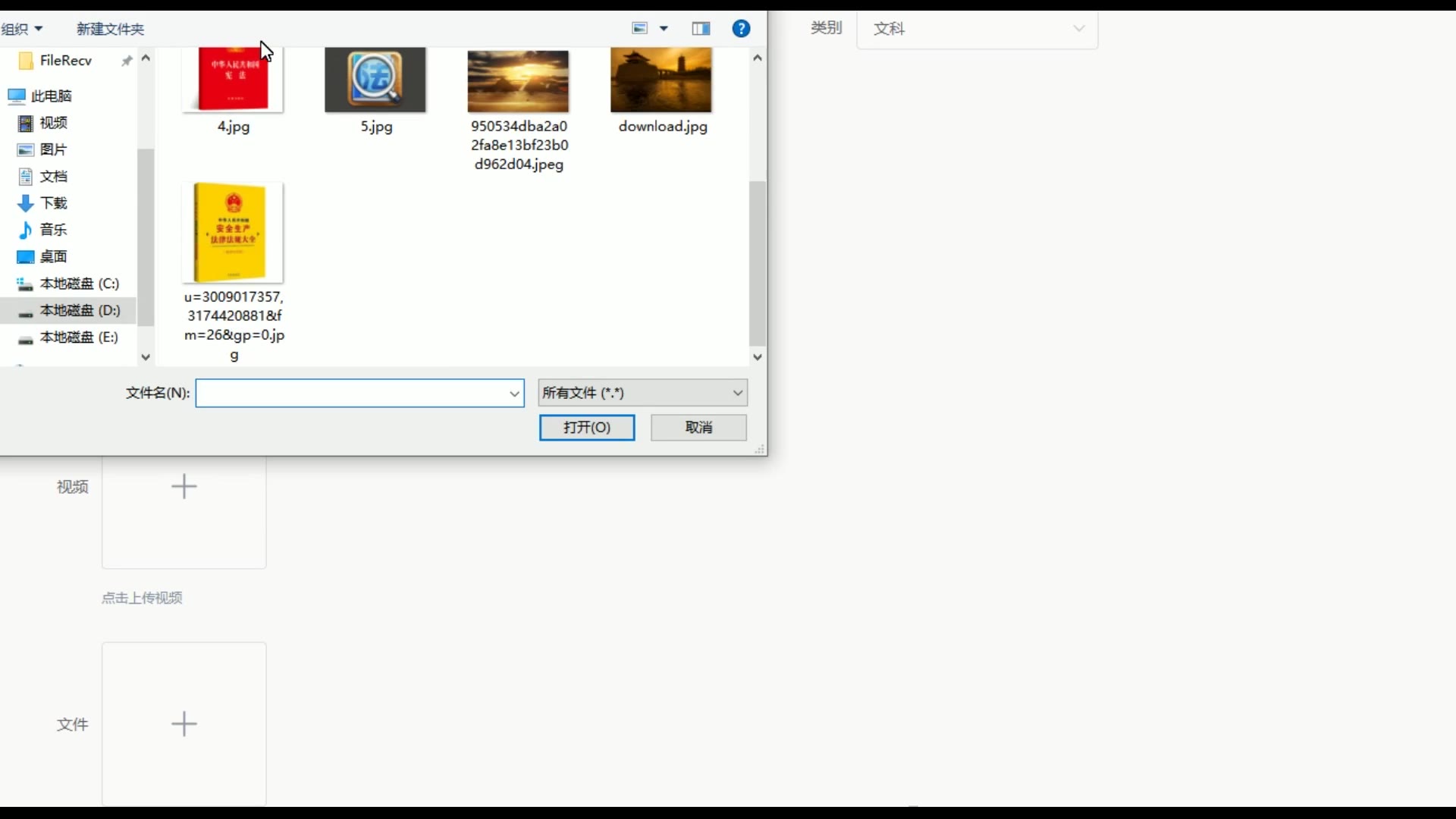Select 本地磁盘 (E:) drive
This screenshot has height=819, width=1456.
tap(79, 337)
